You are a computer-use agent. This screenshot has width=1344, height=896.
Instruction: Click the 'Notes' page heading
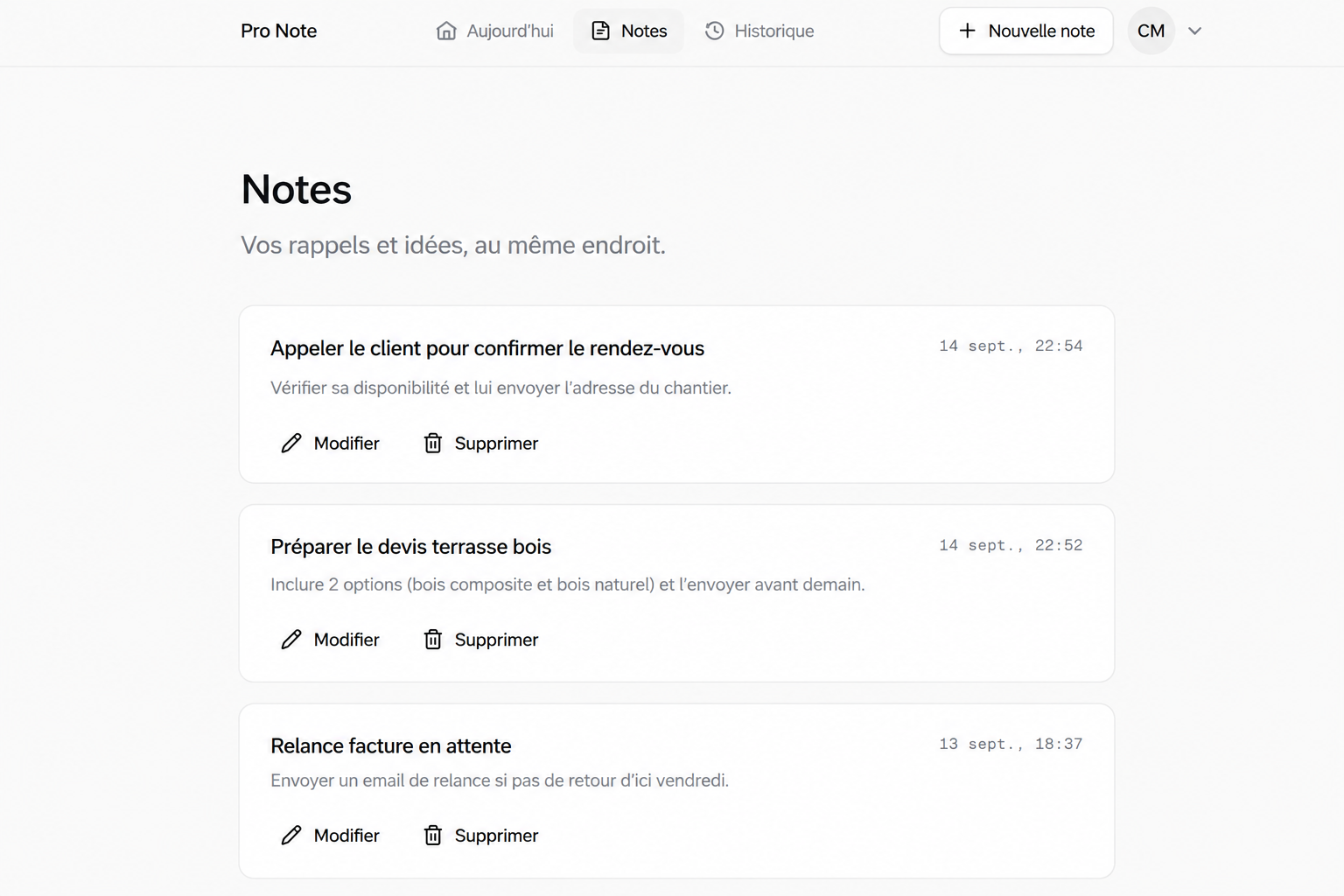click(297, 190)
